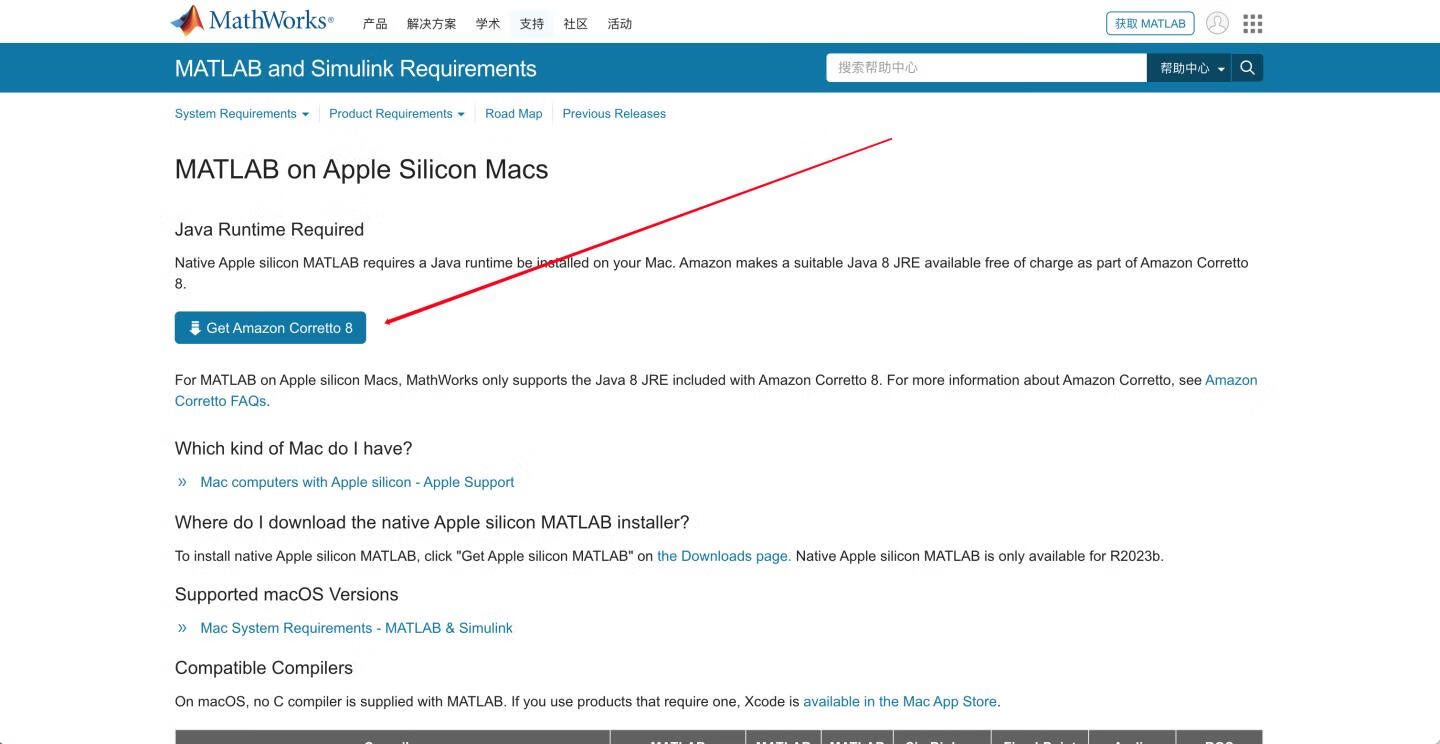Click the magnifying glass search icon
Screen dimensions: 1440x744
1247,68
